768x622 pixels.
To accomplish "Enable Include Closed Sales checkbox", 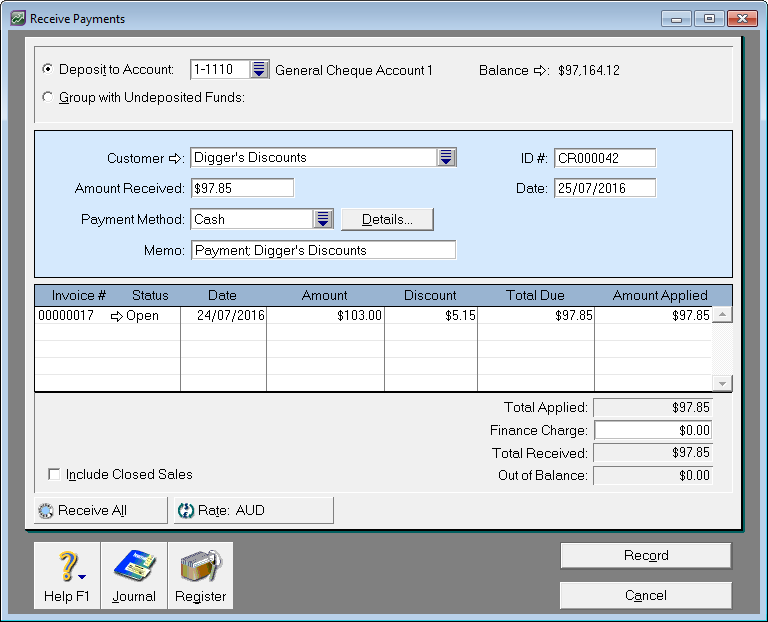I will coord(54,475).
